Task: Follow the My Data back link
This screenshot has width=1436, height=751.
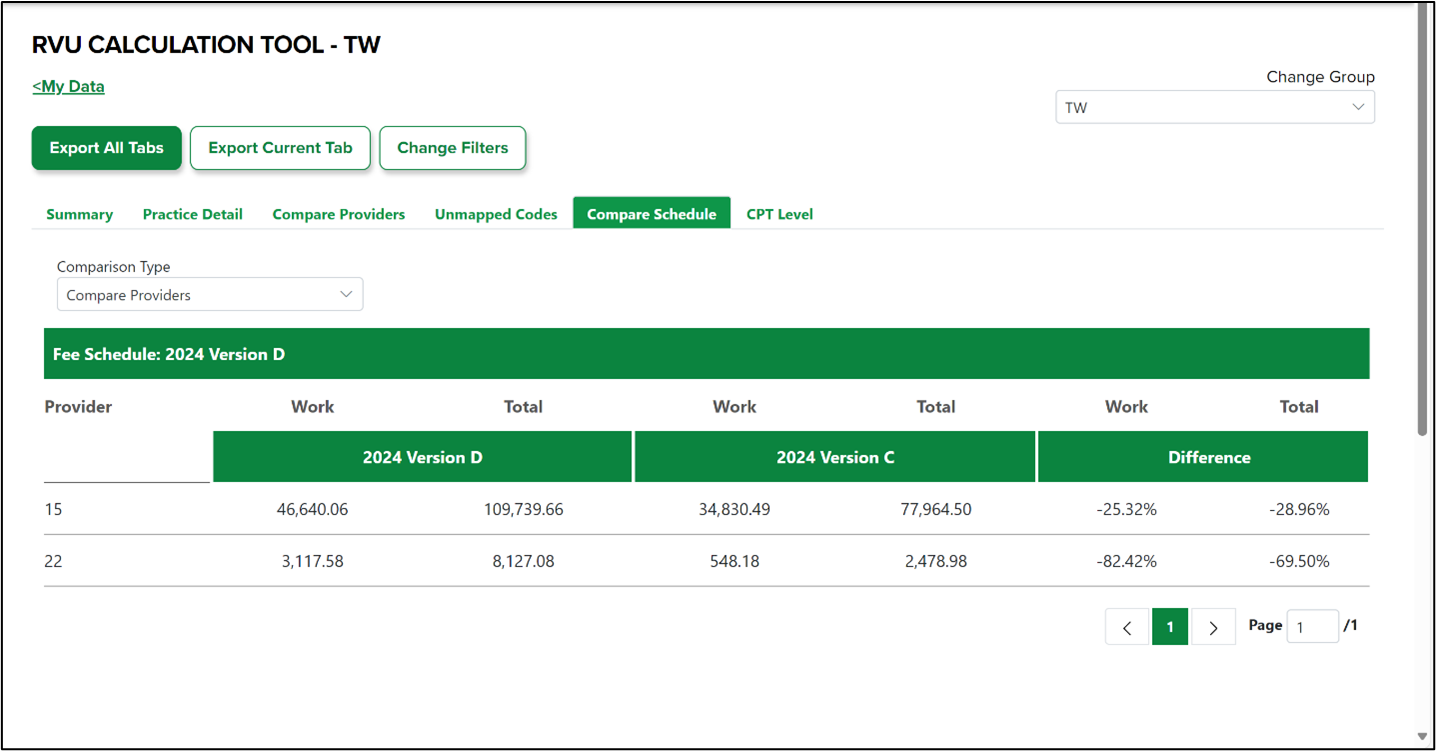Action: pos(68,86)
